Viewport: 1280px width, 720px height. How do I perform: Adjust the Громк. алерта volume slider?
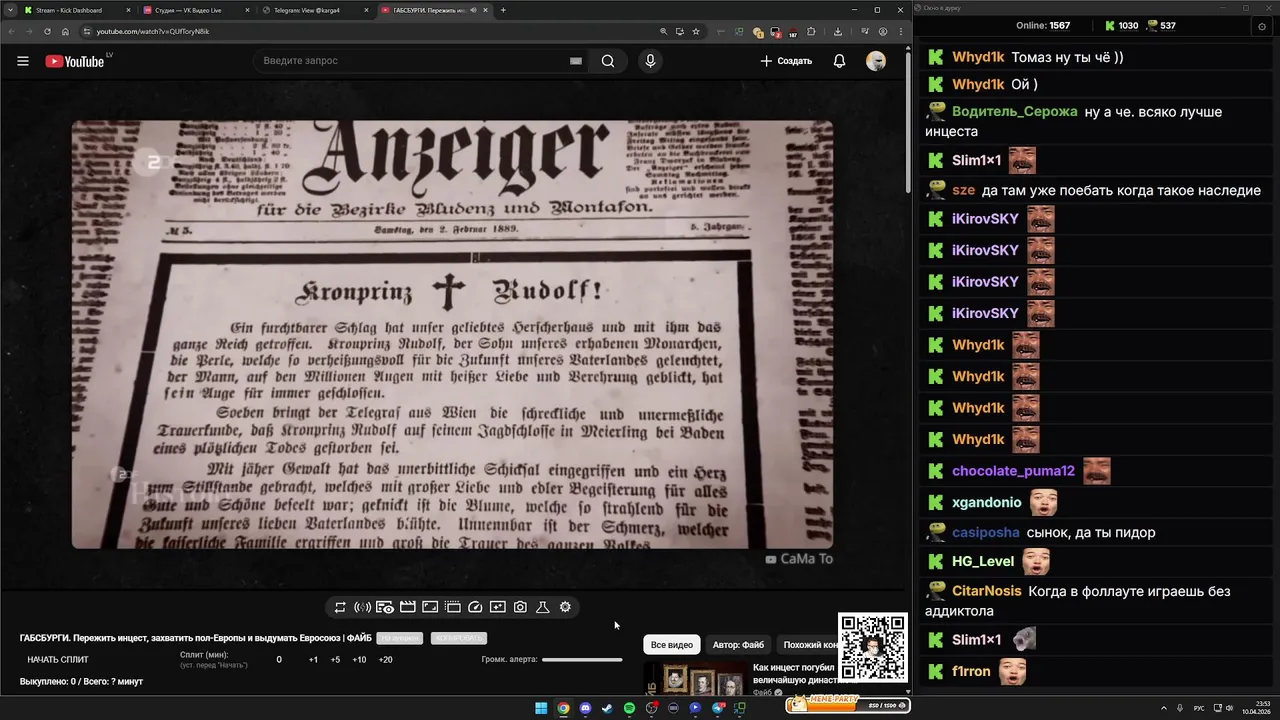click(x=582, y=660)
